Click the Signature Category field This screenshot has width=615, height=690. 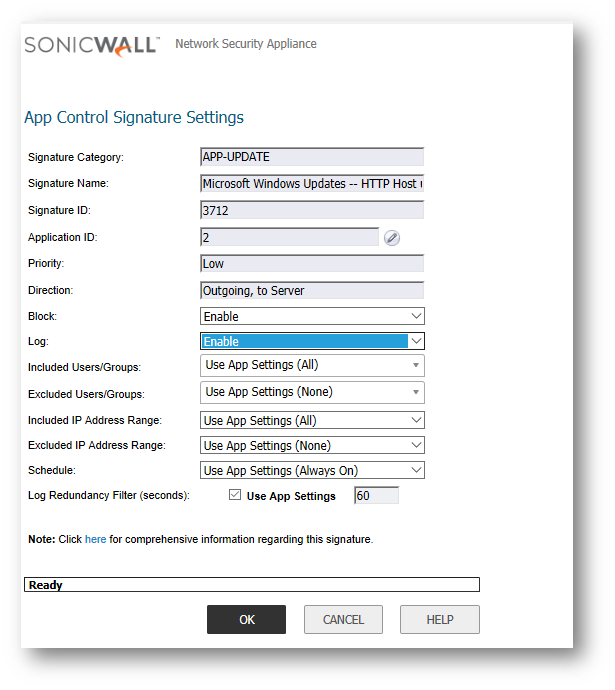pyautogui.click(x=312, y=157)
